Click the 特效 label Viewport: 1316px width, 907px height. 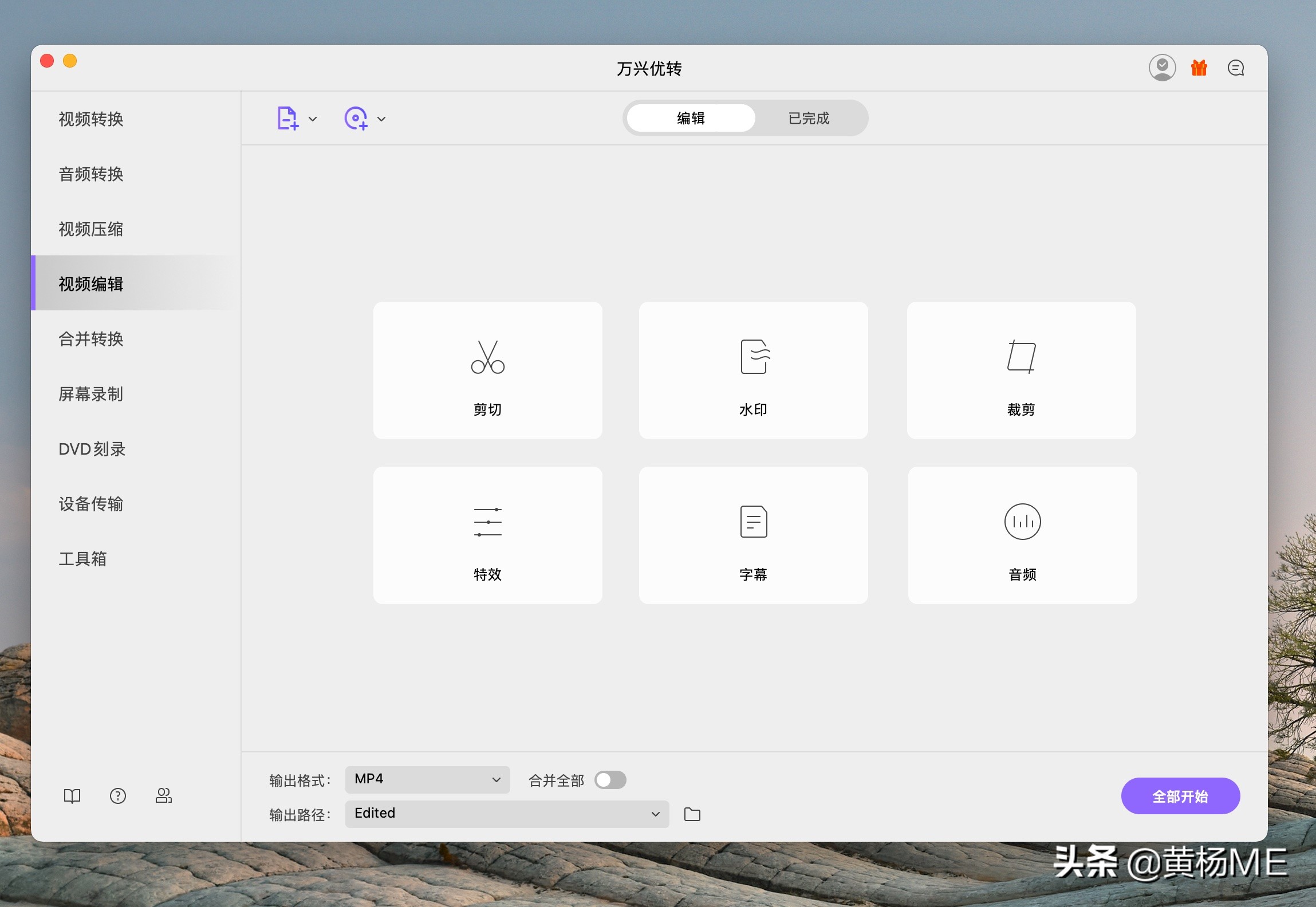point(488,575)
